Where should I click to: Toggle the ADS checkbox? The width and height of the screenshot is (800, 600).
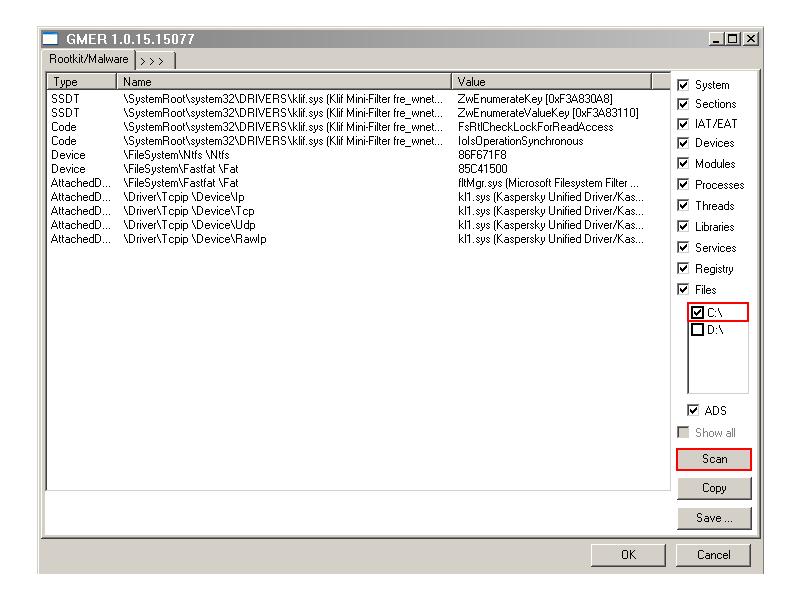point(693,411)
